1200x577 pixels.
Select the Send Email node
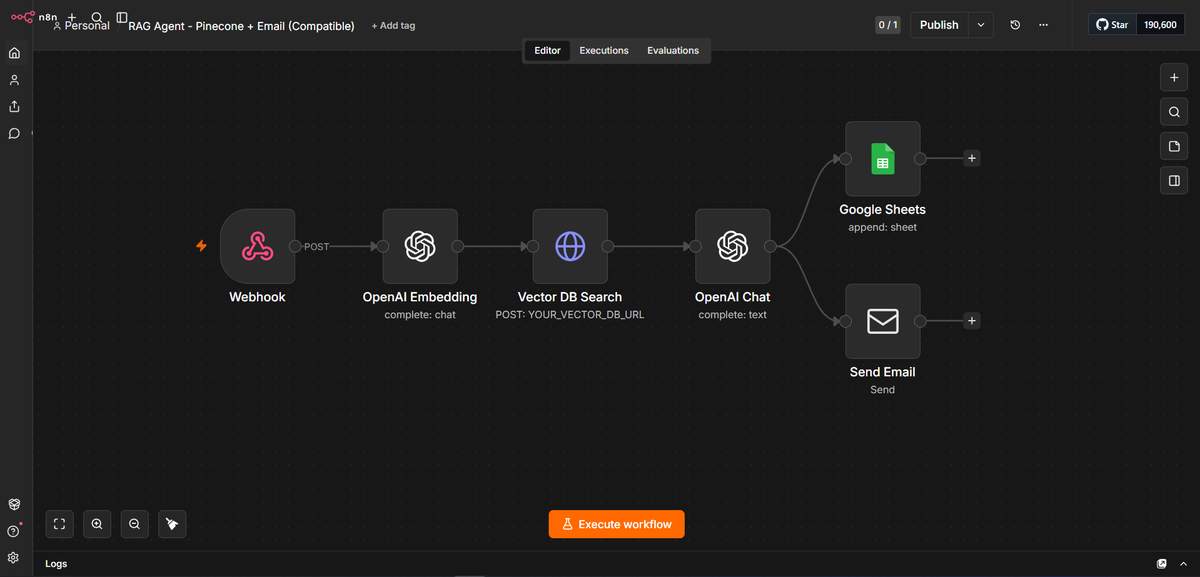[883, 321]
